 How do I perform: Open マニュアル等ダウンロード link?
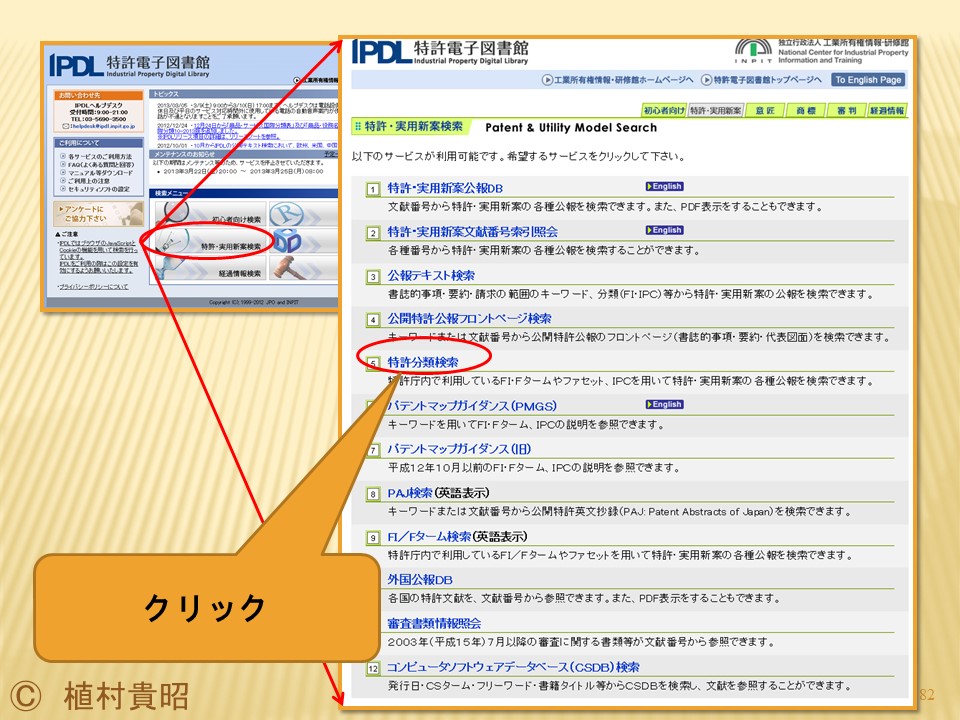click(x=100, y=173)
